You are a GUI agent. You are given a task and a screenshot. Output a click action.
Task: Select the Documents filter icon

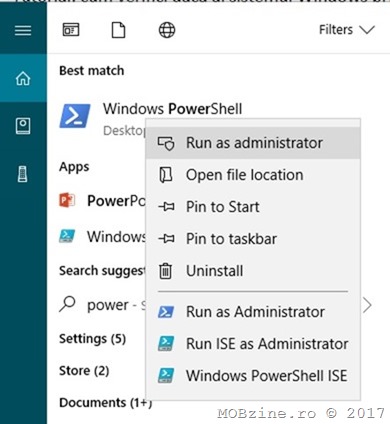coord(118,30)
